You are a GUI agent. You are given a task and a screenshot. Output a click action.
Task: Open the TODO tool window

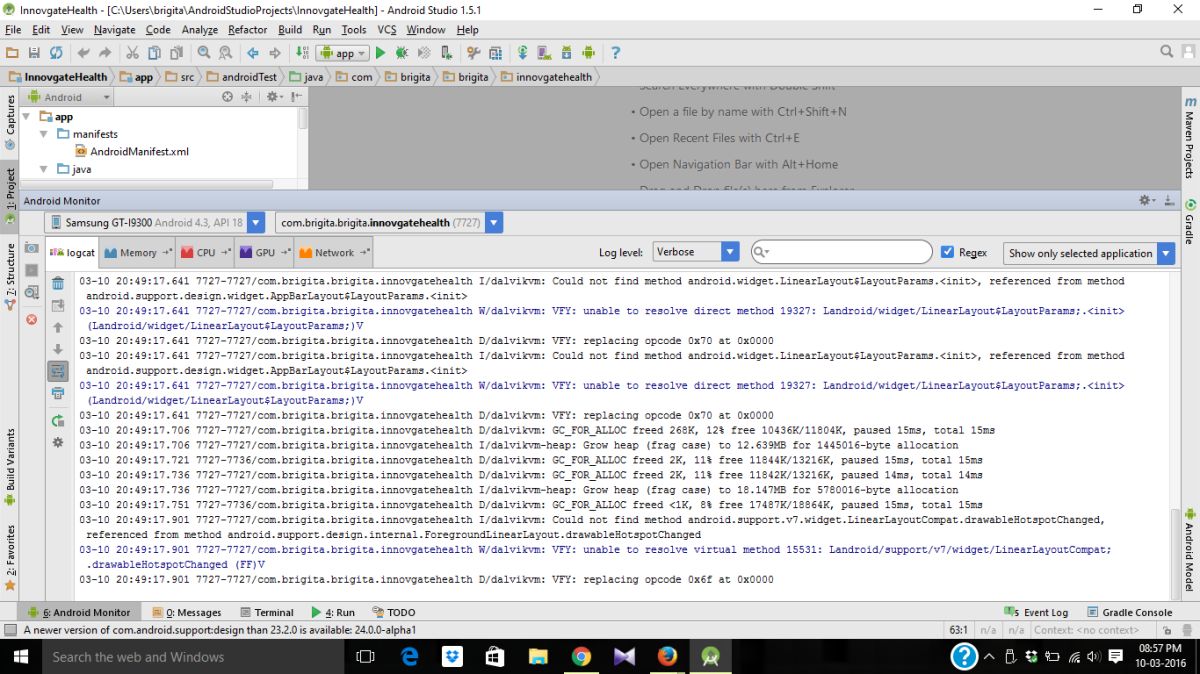394,612
